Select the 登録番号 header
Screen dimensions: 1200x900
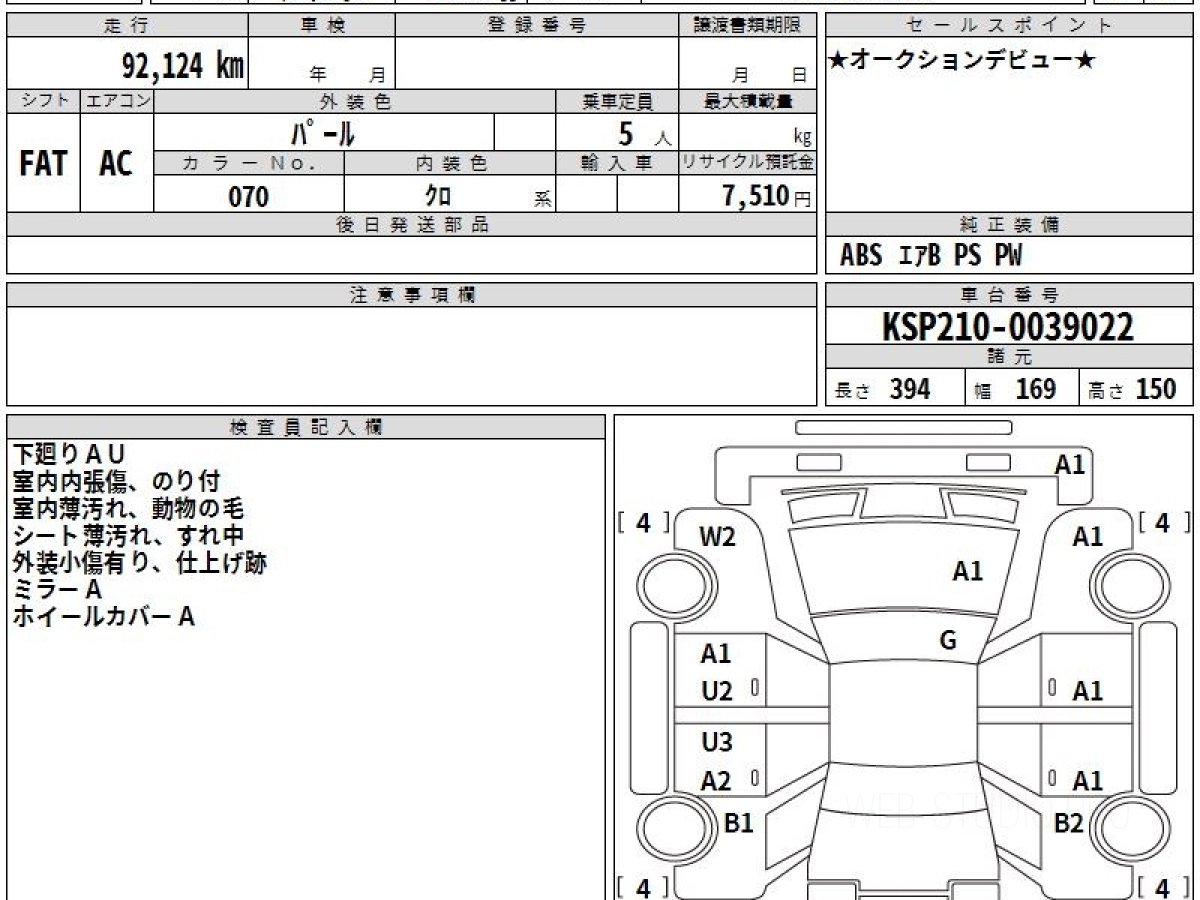(x=537, y=26)
